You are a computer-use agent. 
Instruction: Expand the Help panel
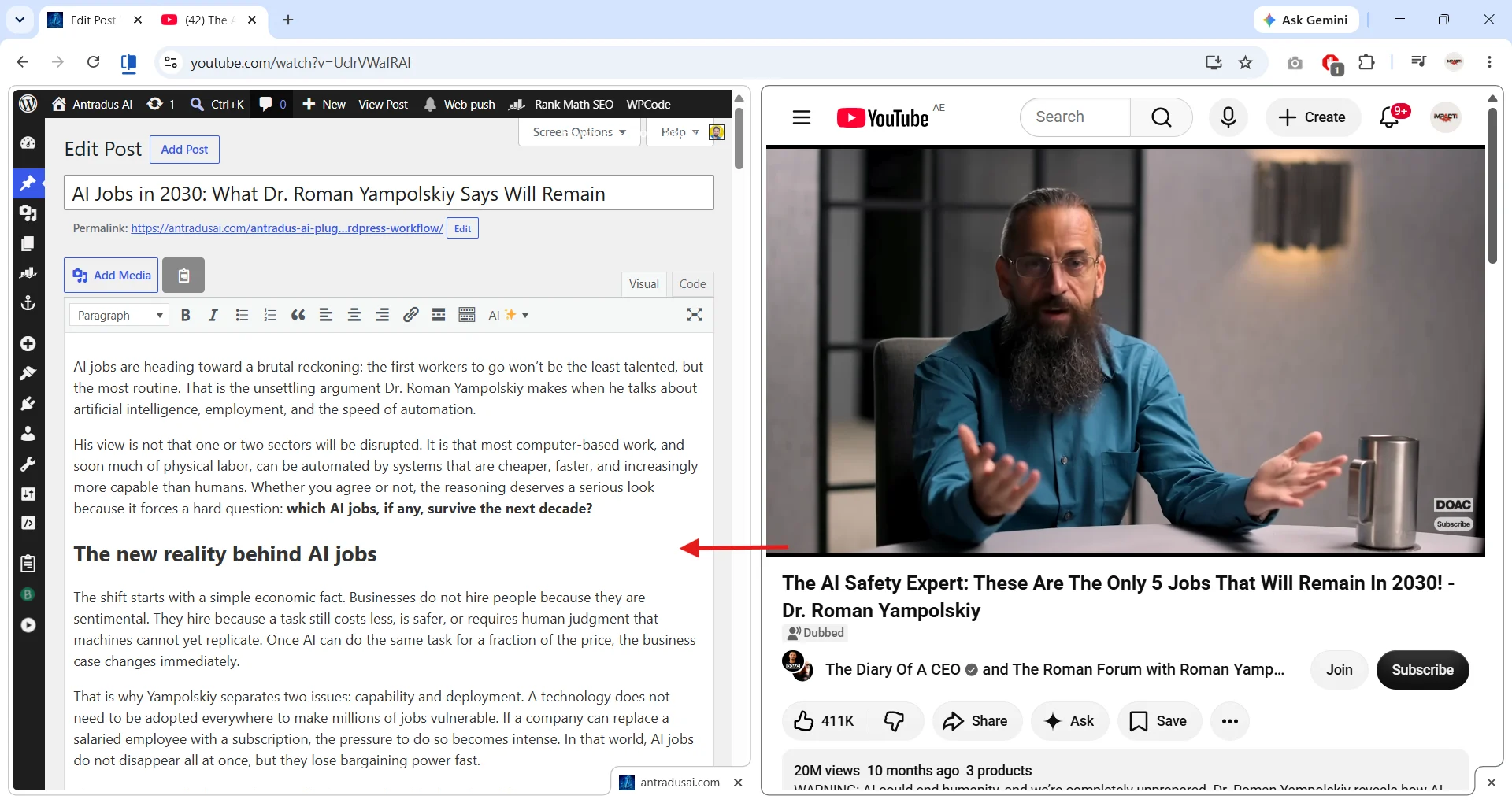pyautogui.click(x=680, y=132)
